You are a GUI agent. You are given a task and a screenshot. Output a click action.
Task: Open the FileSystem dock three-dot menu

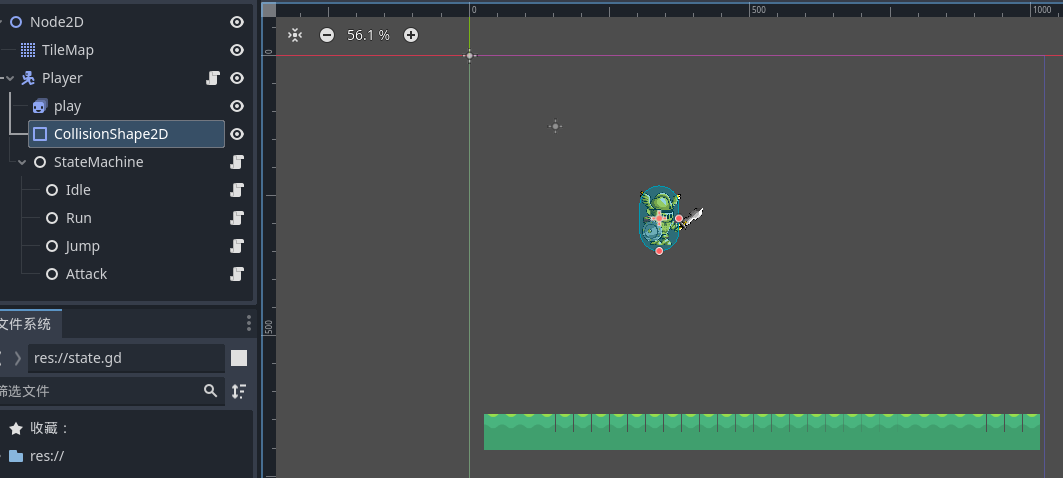point(249,323)
